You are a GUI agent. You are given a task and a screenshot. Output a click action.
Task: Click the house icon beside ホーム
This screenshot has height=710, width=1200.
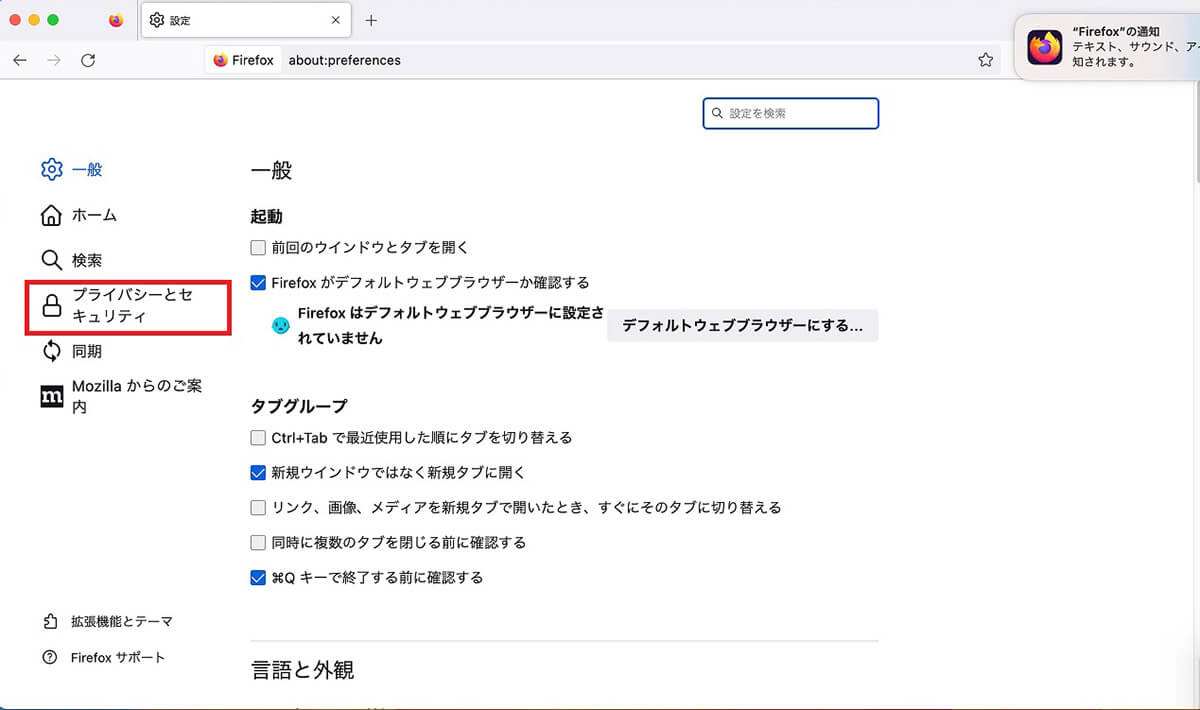pos(51,215)
